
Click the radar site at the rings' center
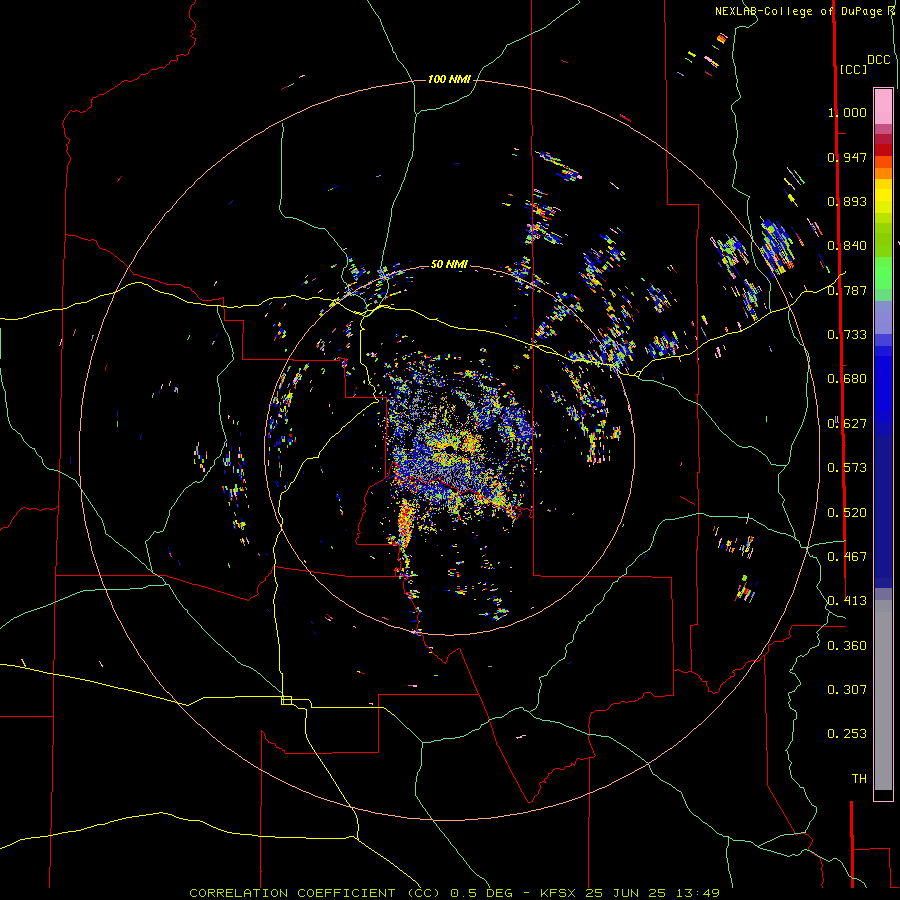click(x=449, y=449)
